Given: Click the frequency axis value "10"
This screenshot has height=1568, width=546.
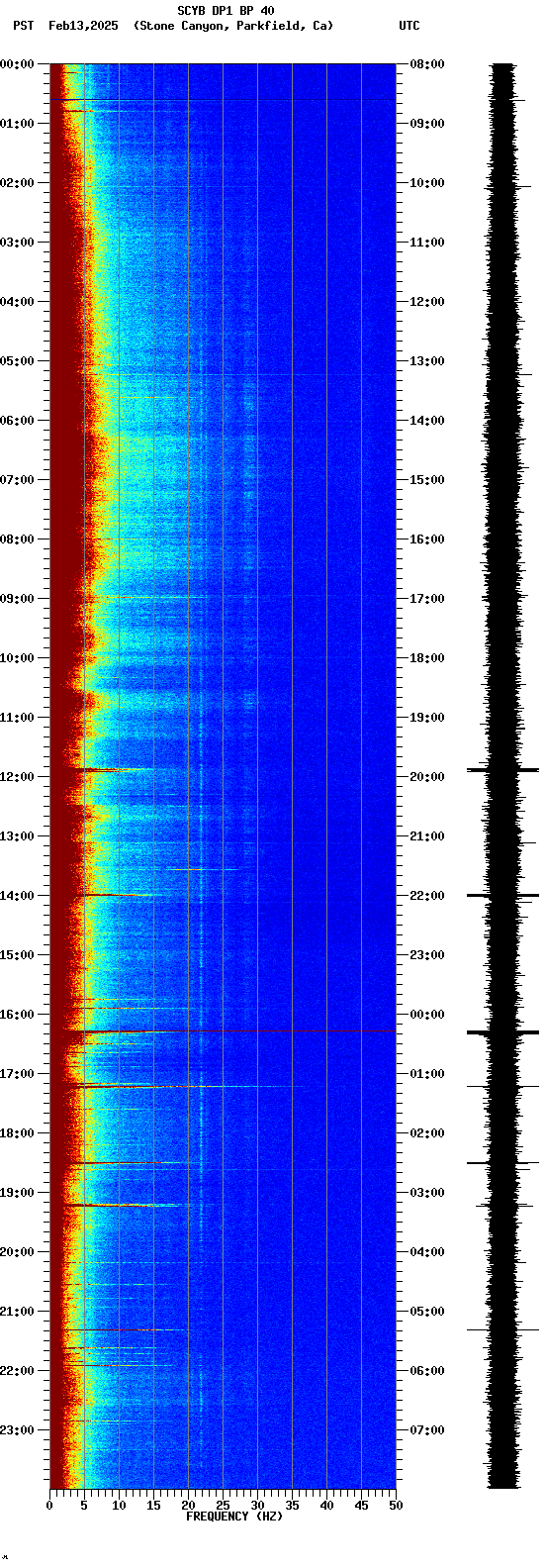Looking at the screenshot, I should 119,1506.
